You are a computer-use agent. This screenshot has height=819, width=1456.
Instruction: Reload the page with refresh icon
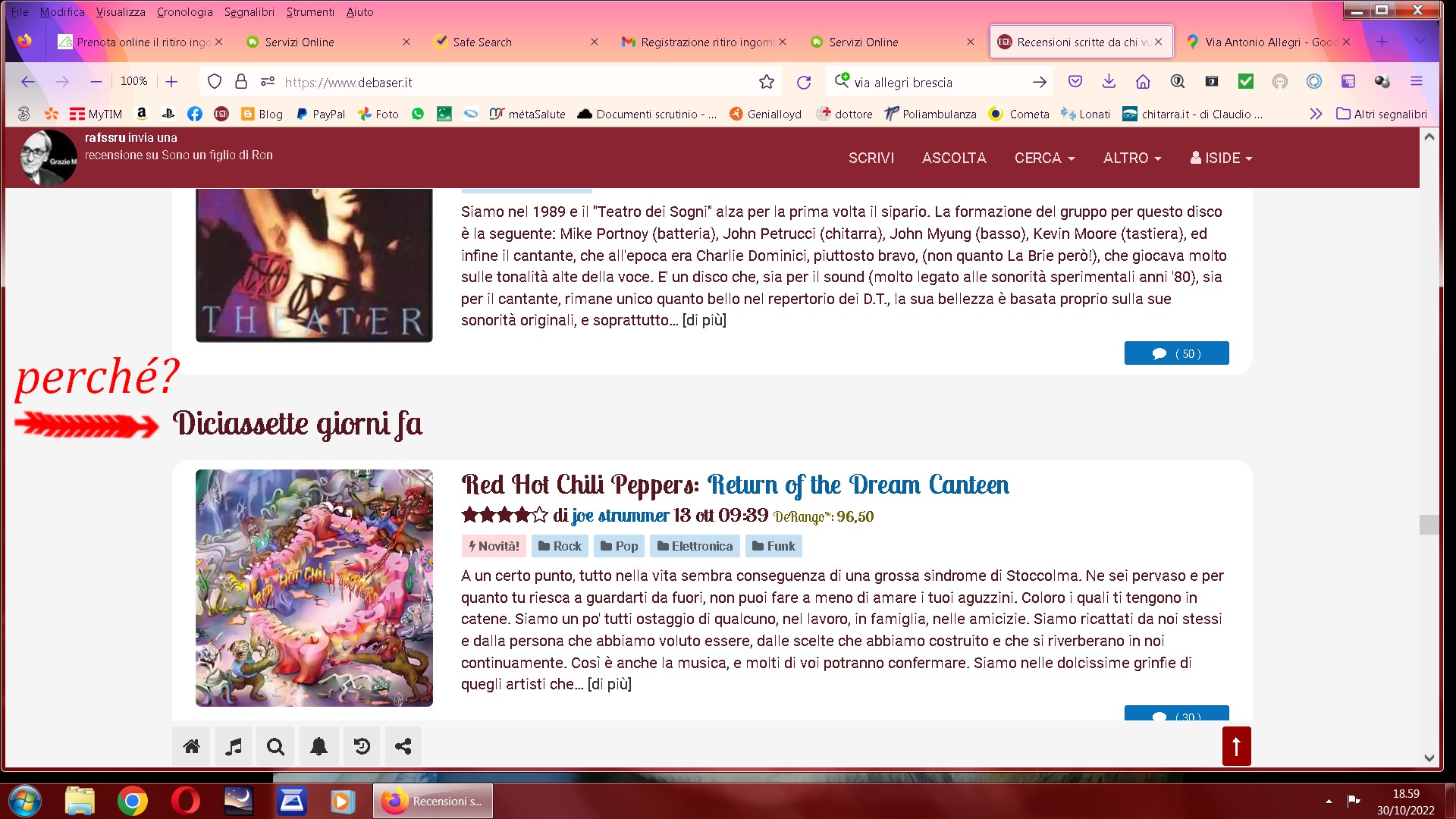click(x=804, y=82)
